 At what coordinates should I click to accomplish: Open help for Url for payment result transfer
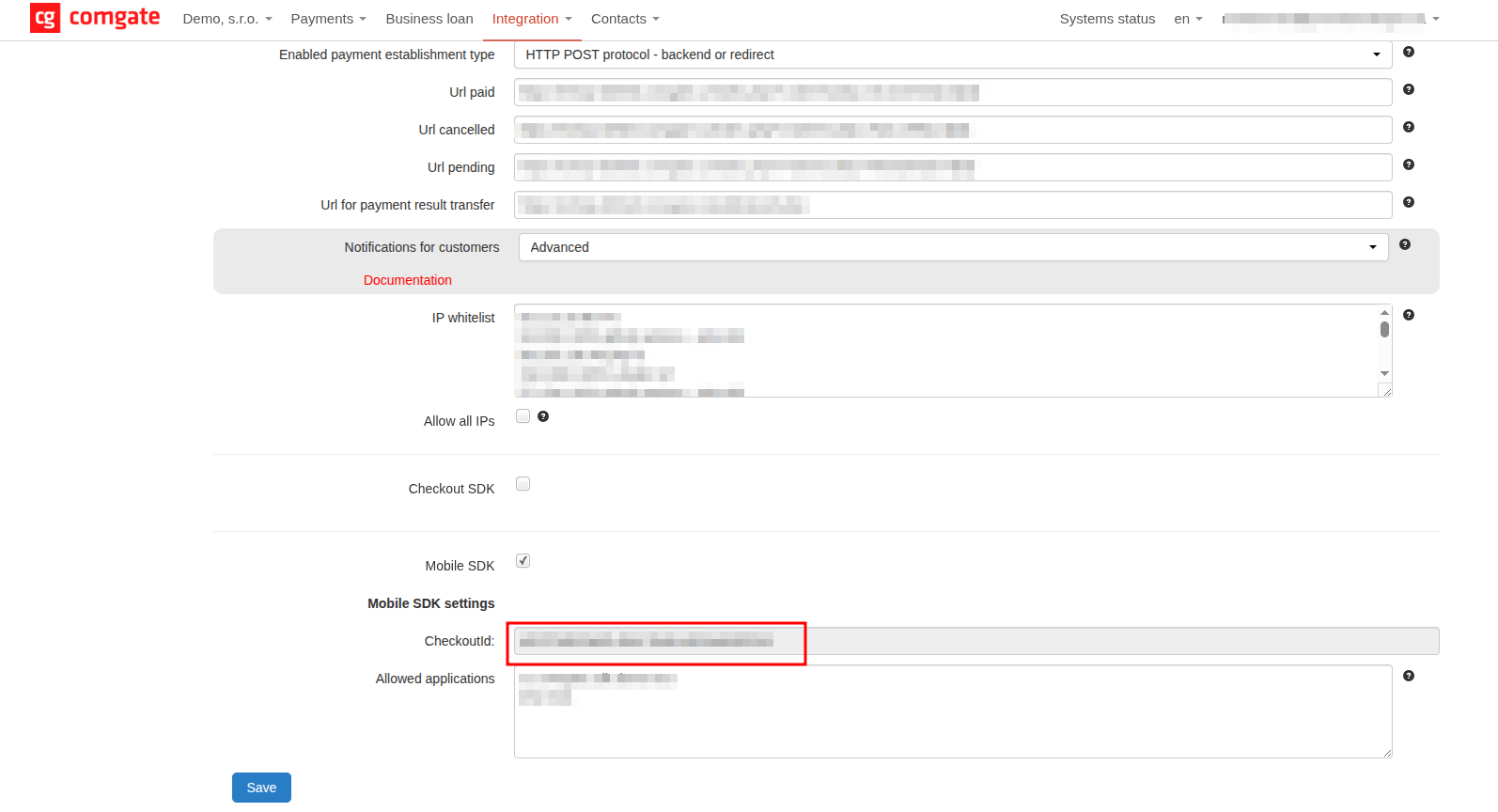coord(1408,202)
